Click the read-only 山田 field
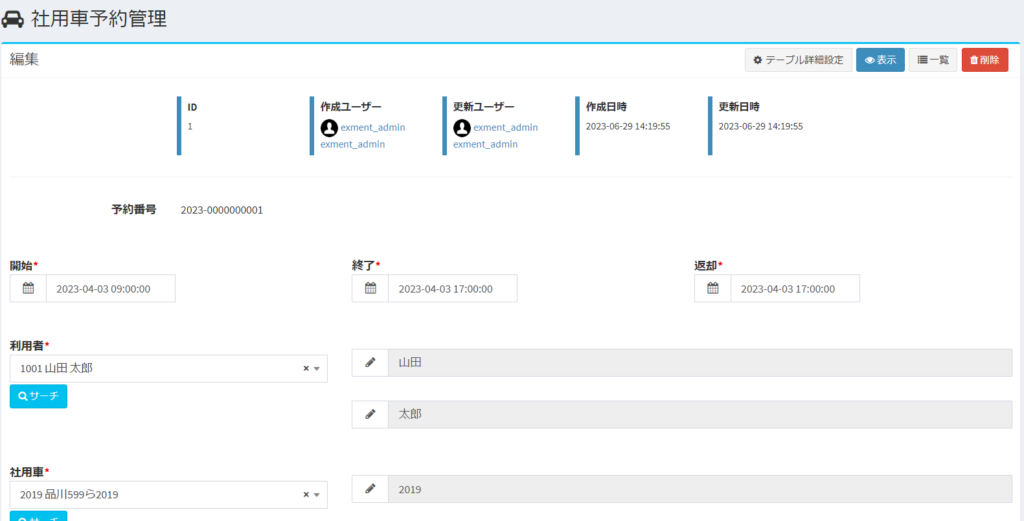Image resolution: width=1024 pixels, height=521 pixels. coord(700,362)
